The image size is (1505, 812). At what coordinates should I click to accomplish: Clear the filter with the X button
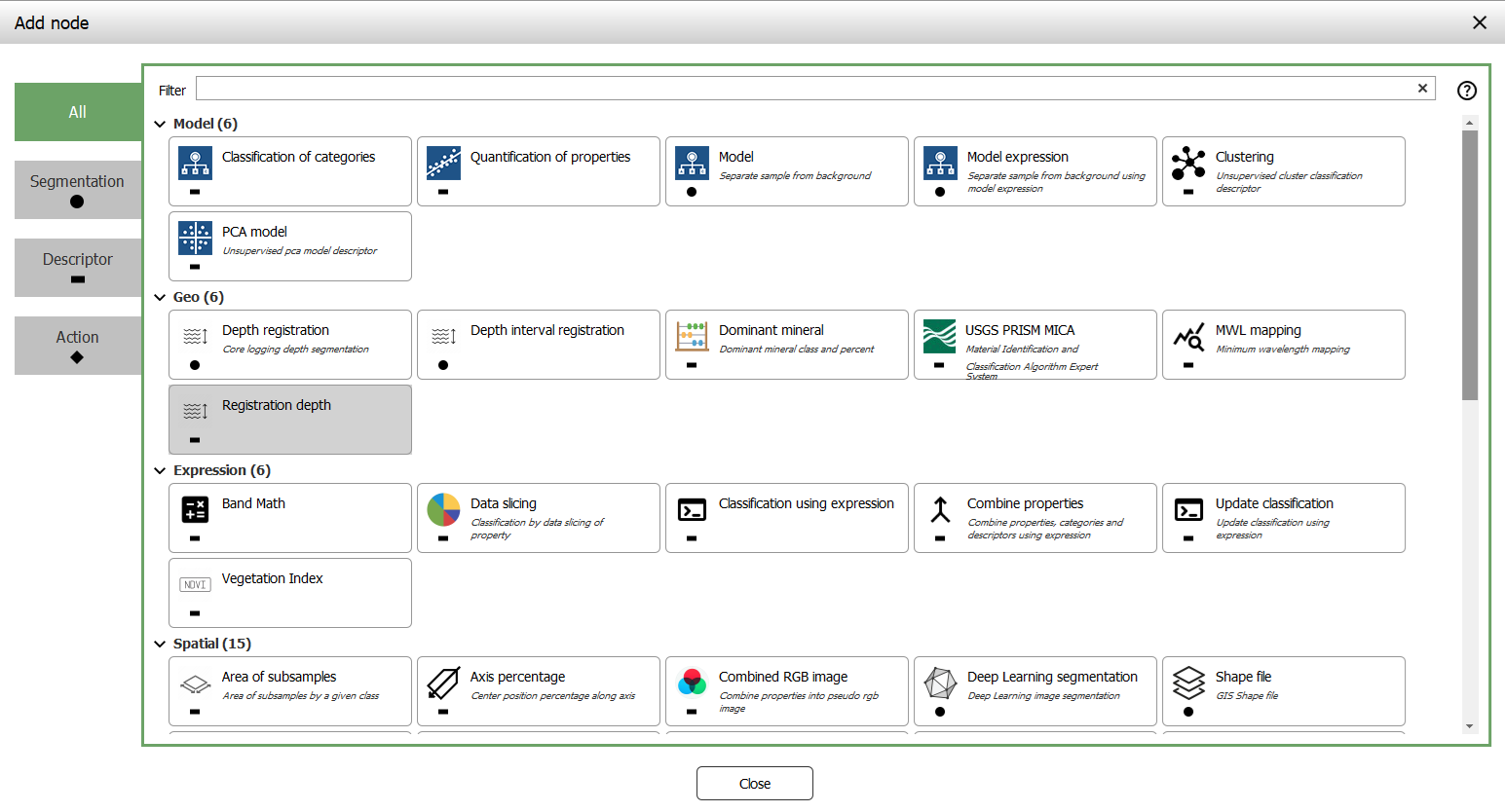coord(1422,89)
